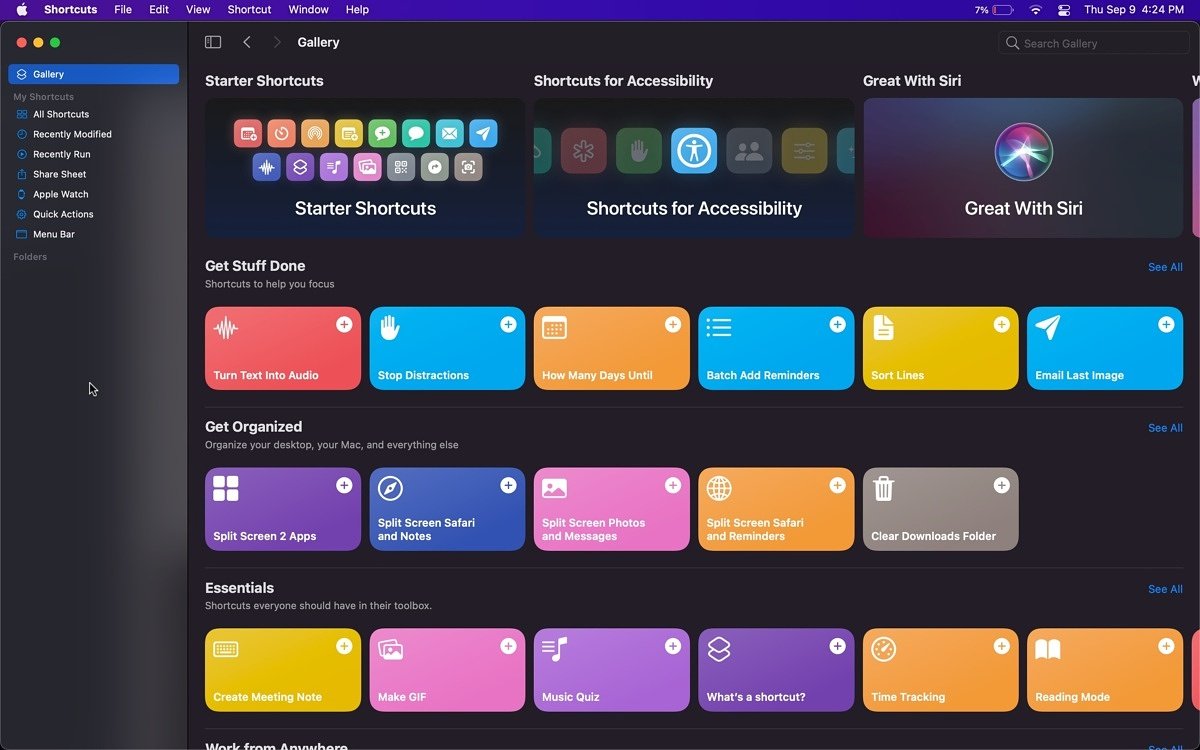Add the Sort Lines shortcut
1200x750 pixels.
[1001, 324]
